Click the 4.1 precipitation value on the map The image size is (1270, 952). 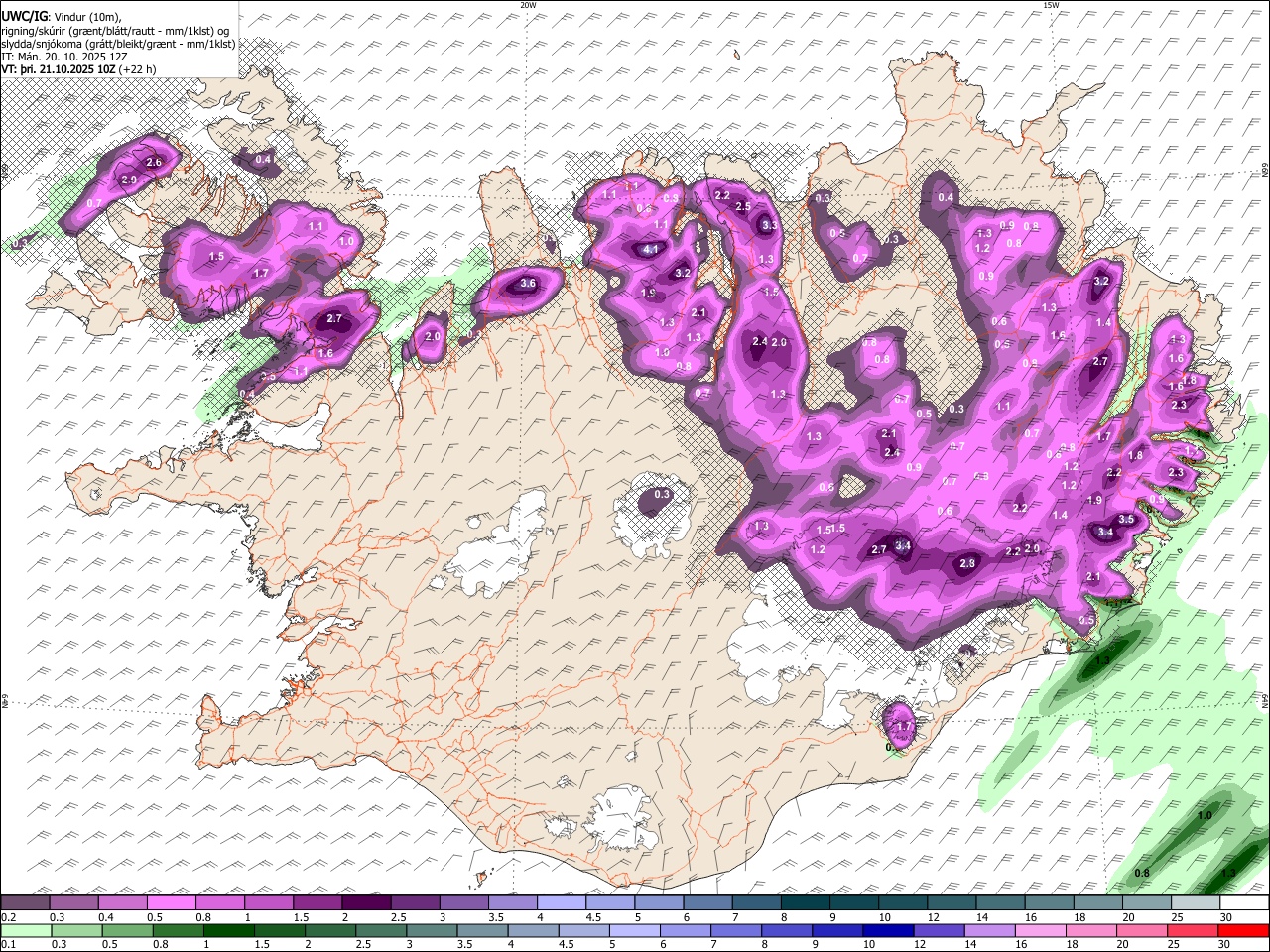click(x=652, y=250)
